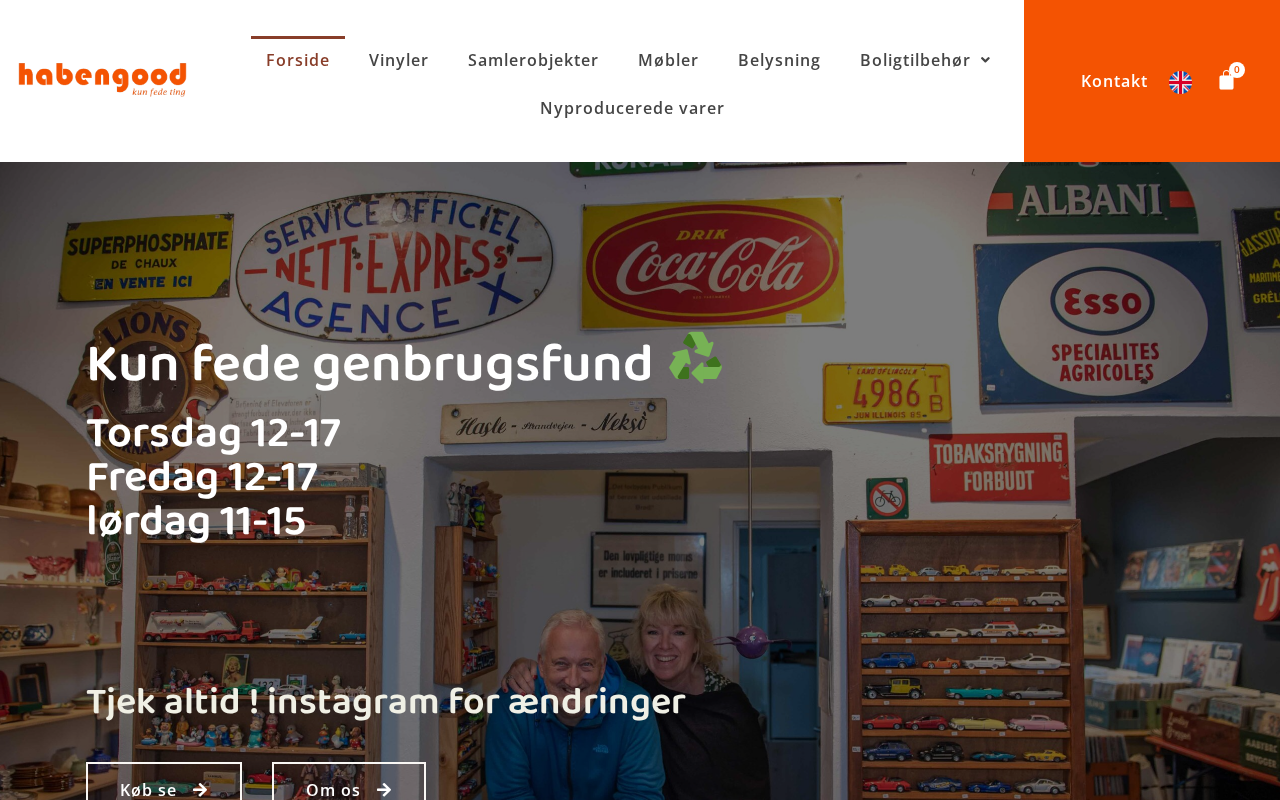Click the arrow on the Køb se button
Viewport: 1280px width, 800px height.
click(200, 790)
